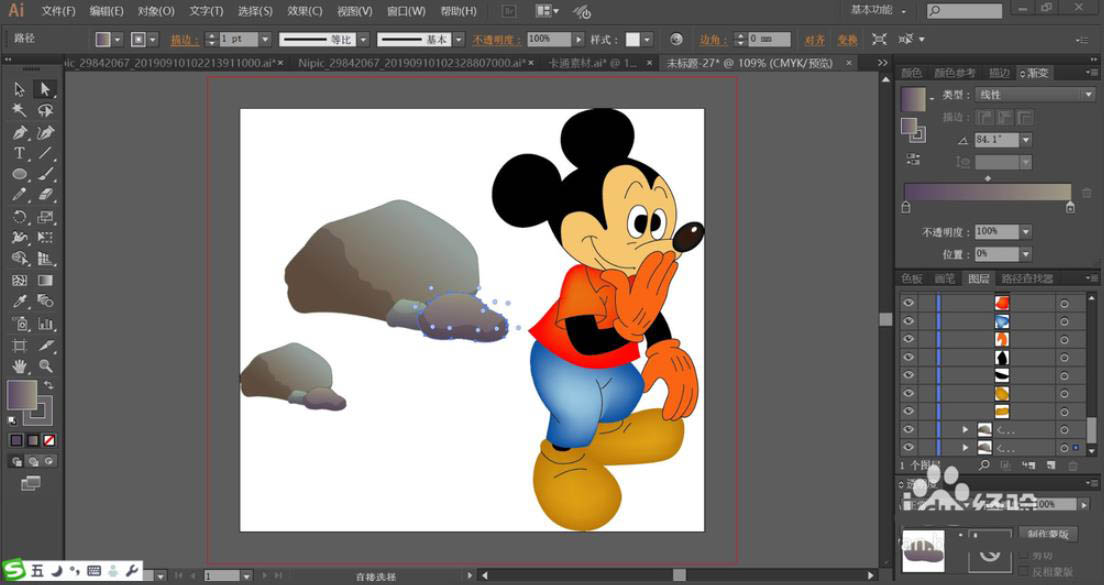Select the Direct Selection tool

[x=45, y=90]
